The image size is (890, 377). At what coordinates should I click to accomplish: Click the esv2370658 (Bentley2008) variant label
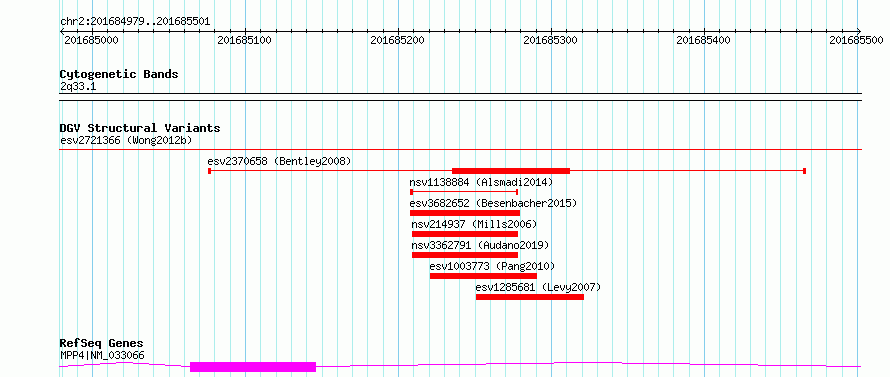[x=279, y=161]
